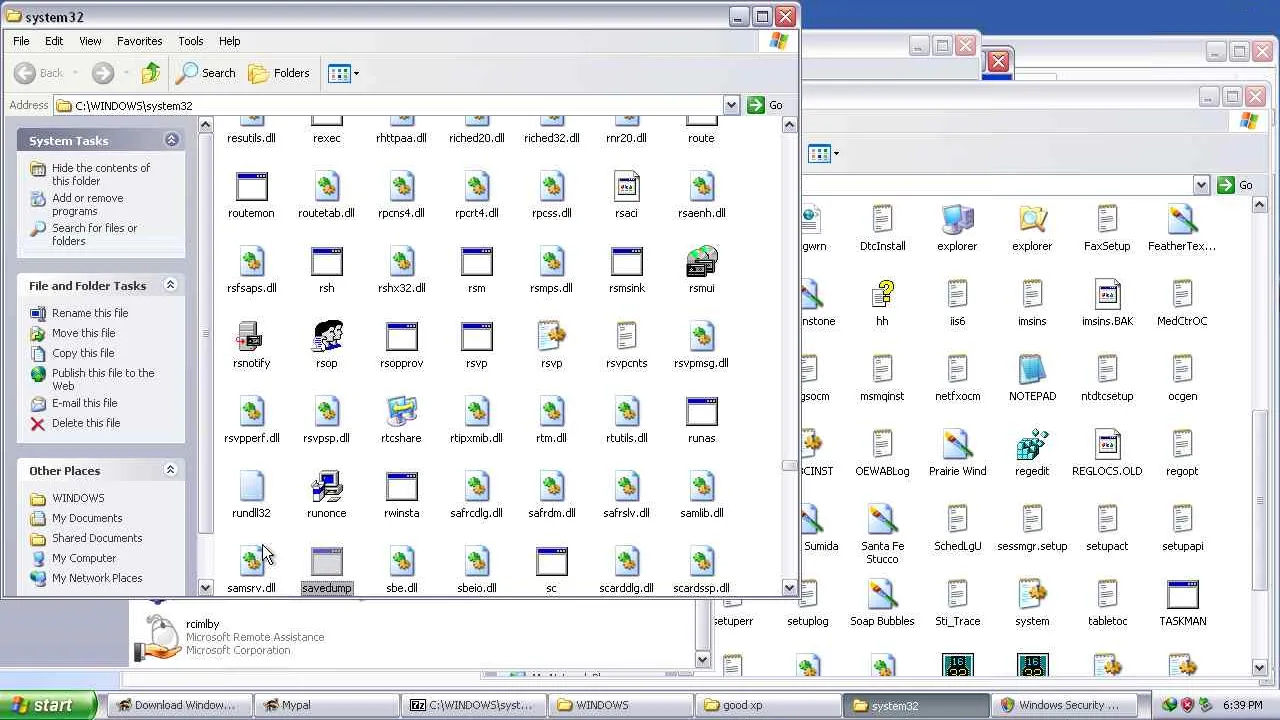Switch to 'good xp' taskbar button
Screen dimensions: 1280x720
(x=767, y=705)
